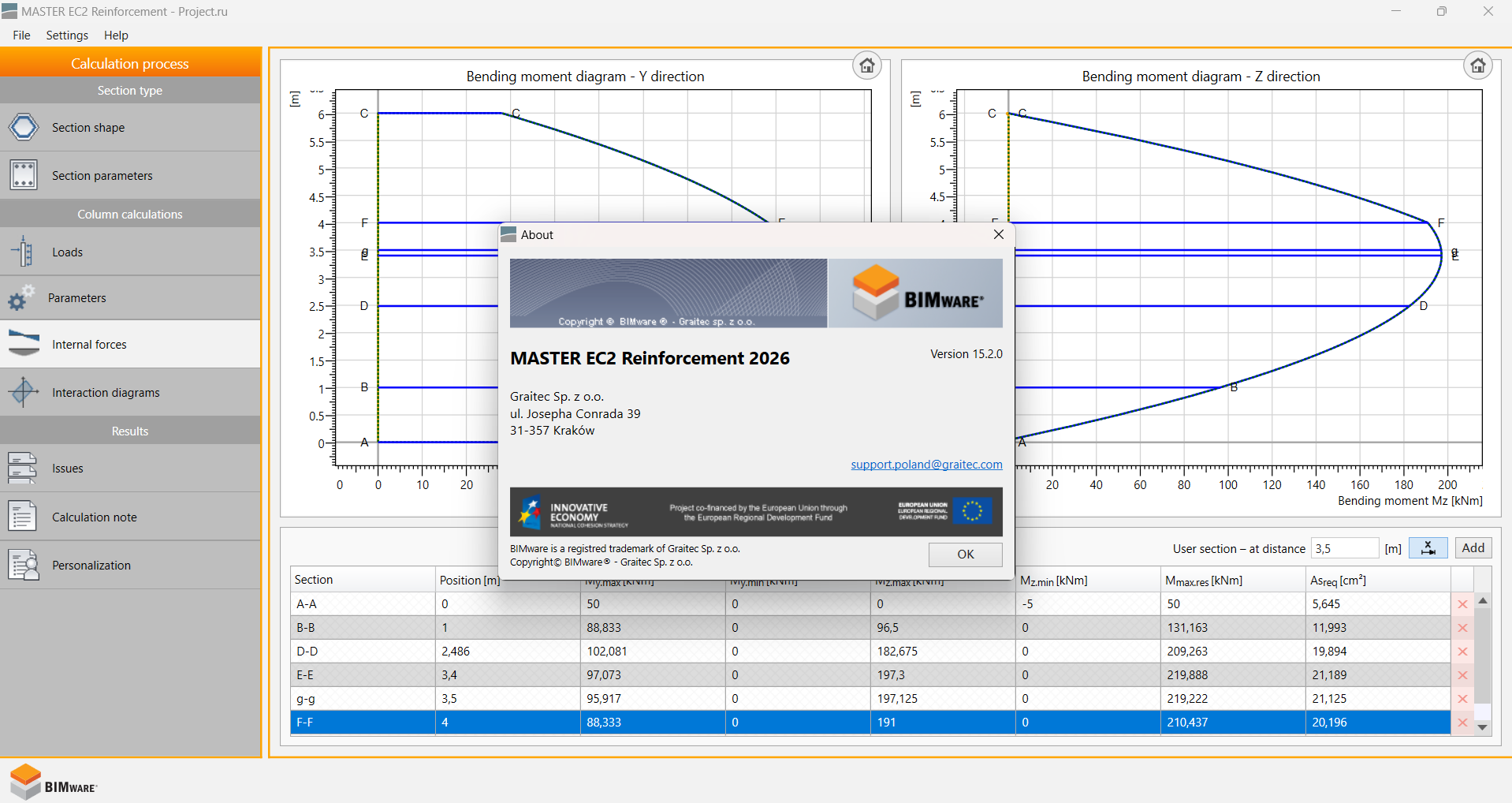Collapse the Section type group
Viewport: 1512px width, 803px height.
(x=128, y=90)
